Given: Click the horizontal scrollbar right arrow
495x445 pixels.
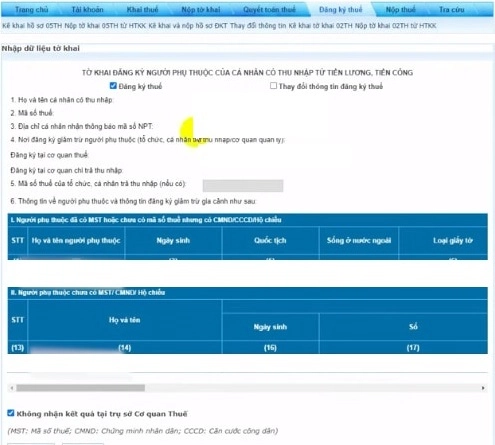Looking at the screenshot, I should click(483, 388).
